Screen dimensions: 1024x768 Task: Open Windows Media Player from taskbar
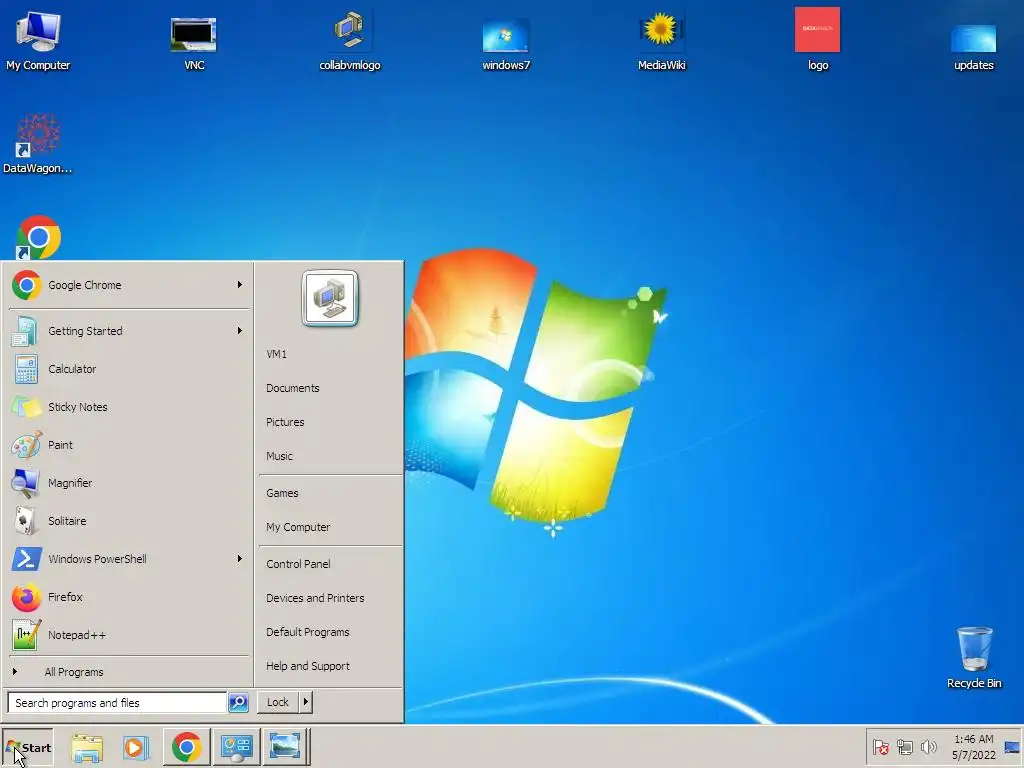click(136, 747)
